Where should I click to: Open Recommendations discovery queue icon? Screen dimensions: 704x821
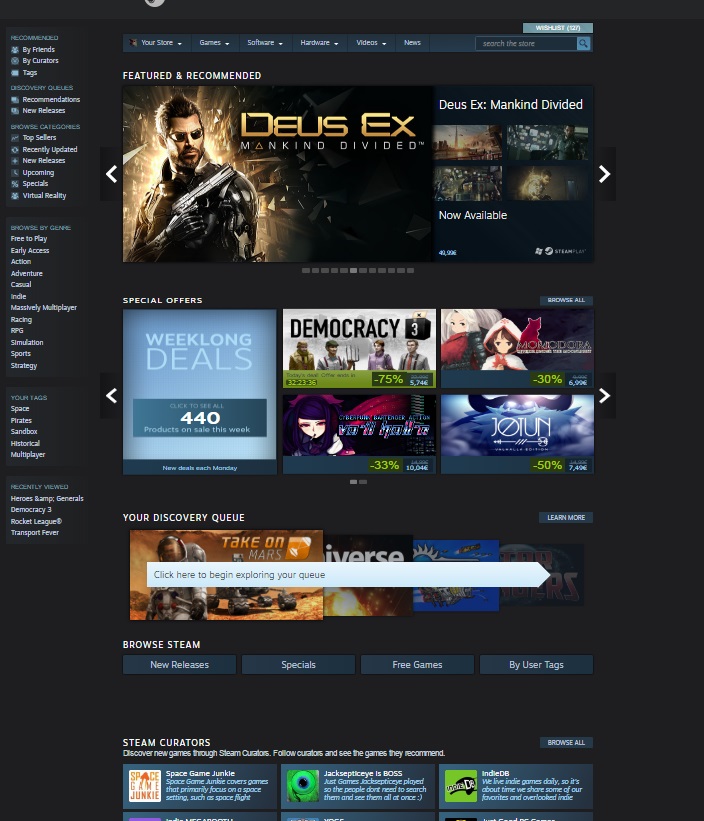click(15, 99)
